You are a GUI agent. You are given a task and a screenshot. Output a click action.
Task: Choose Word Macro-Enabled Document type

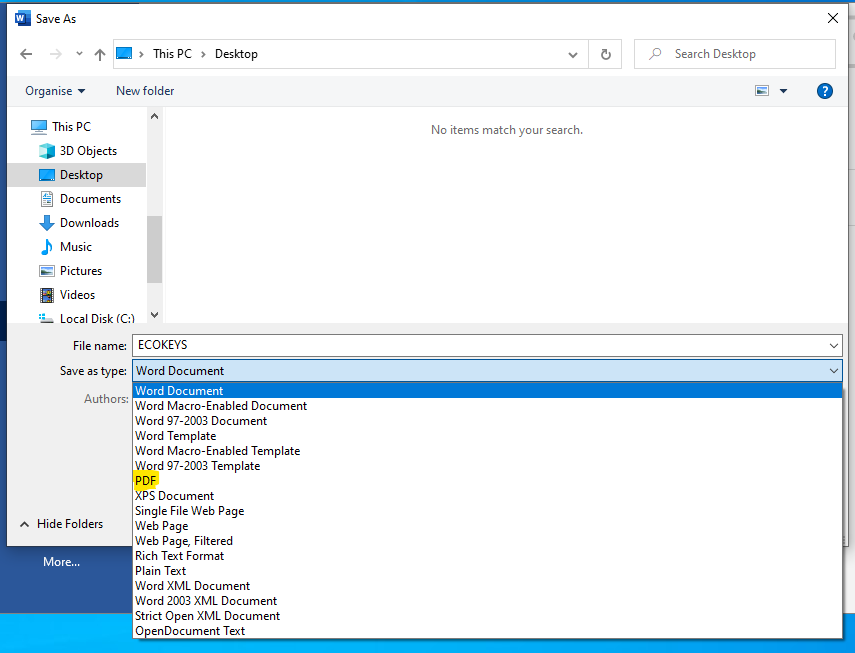click(487, 406)
